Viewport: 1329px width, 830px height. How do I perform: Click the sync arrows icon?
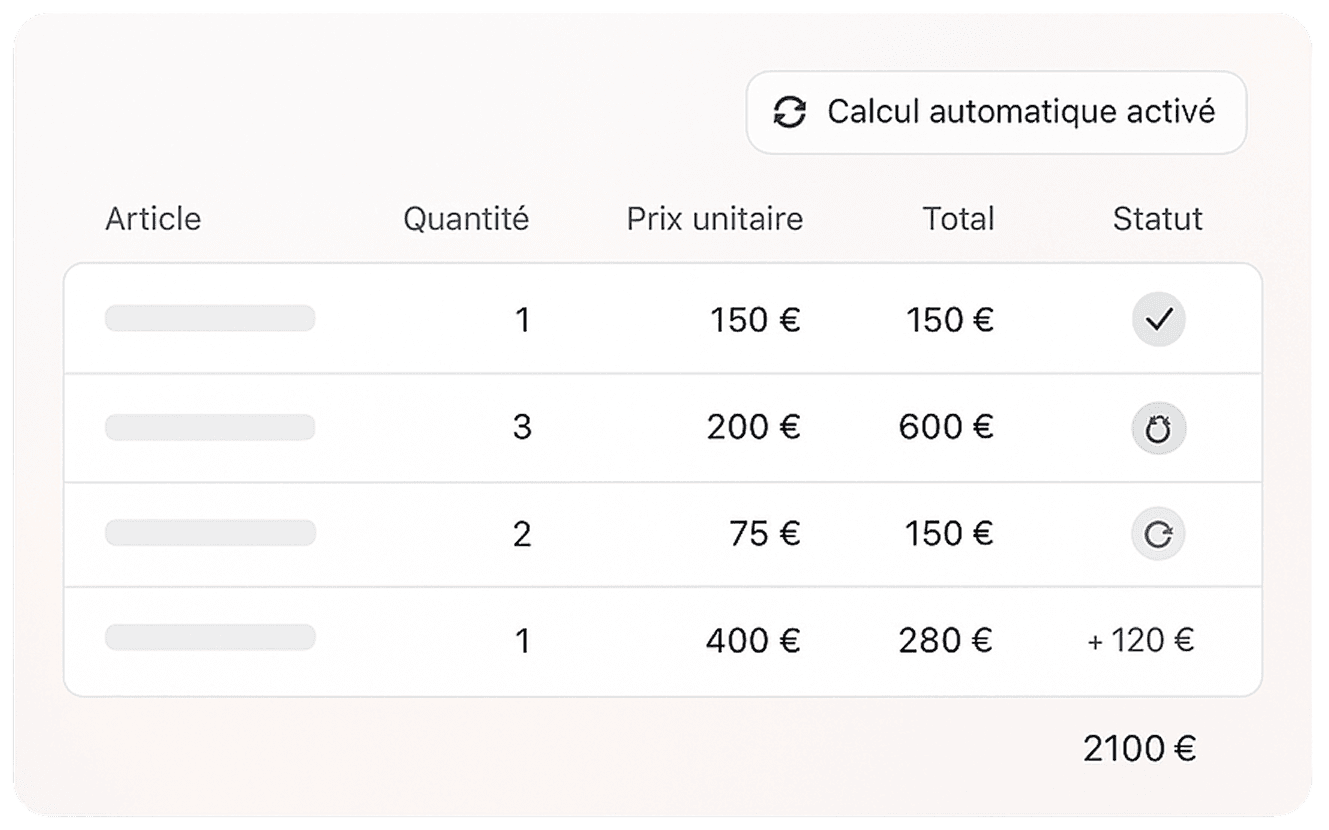[790, 112]
